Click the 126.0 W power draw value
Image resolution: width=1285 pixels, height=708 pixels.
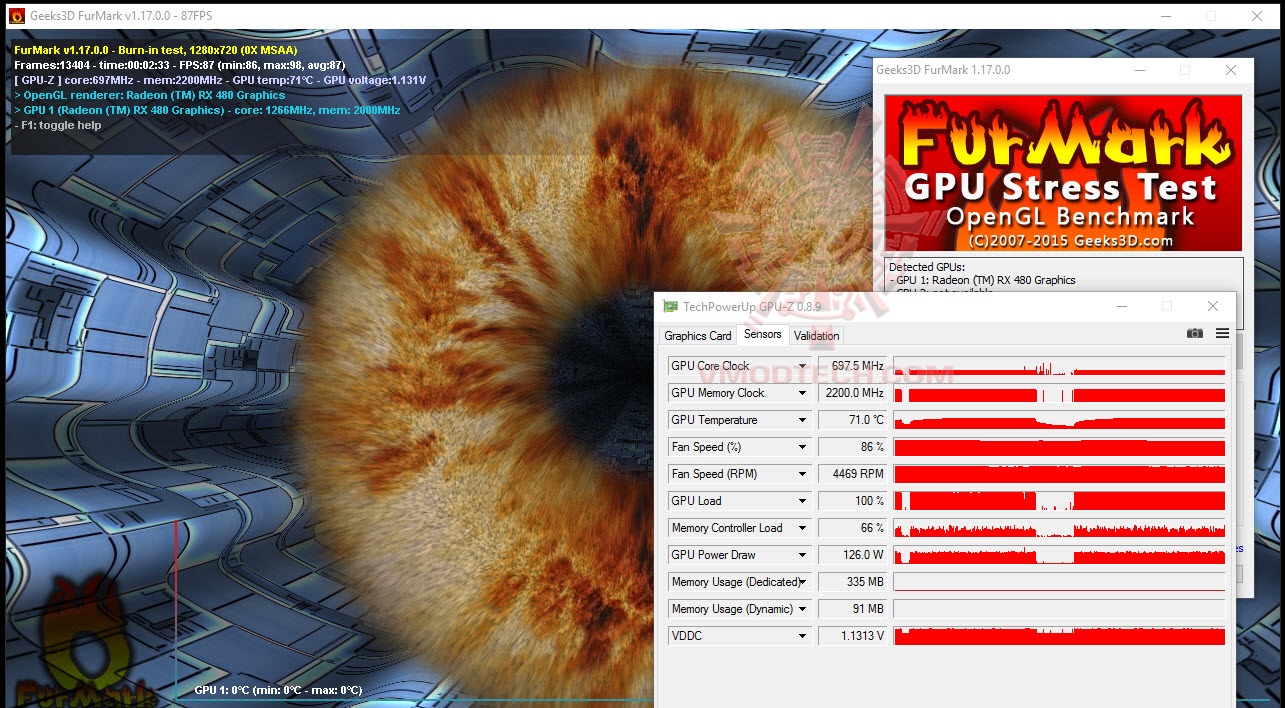[853, 555]
